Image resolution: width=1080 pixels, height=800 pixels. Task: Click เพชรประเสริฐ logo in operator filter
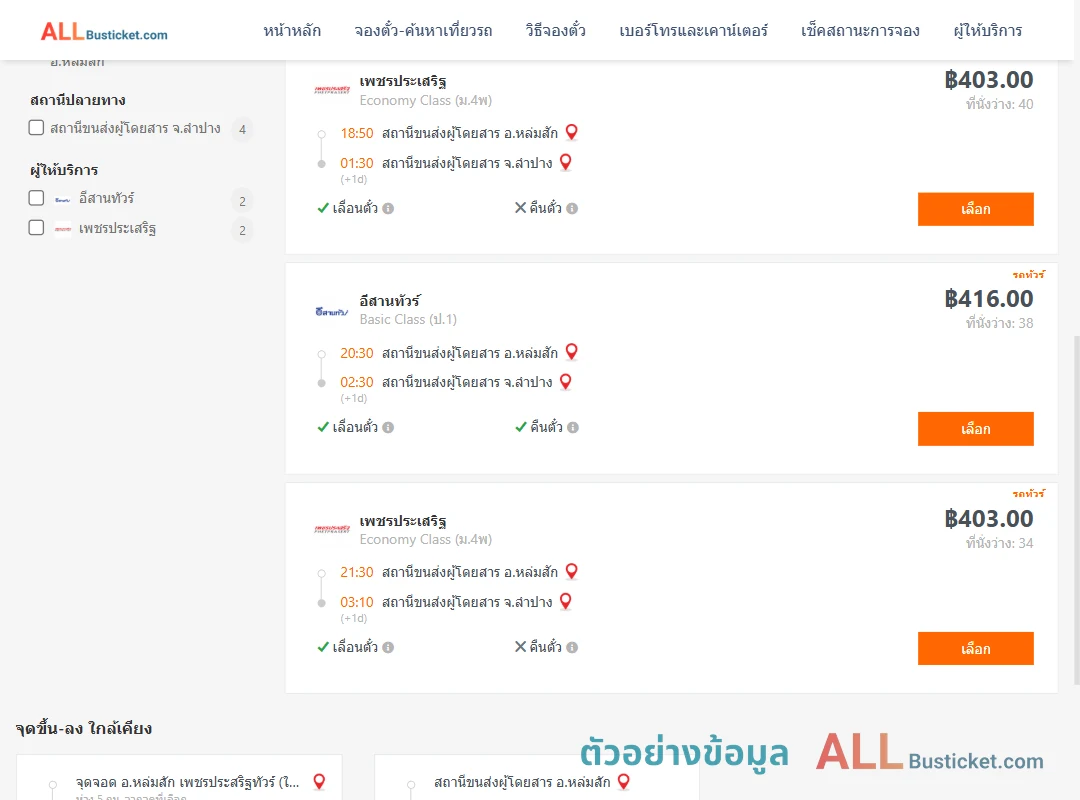[63, 229]
